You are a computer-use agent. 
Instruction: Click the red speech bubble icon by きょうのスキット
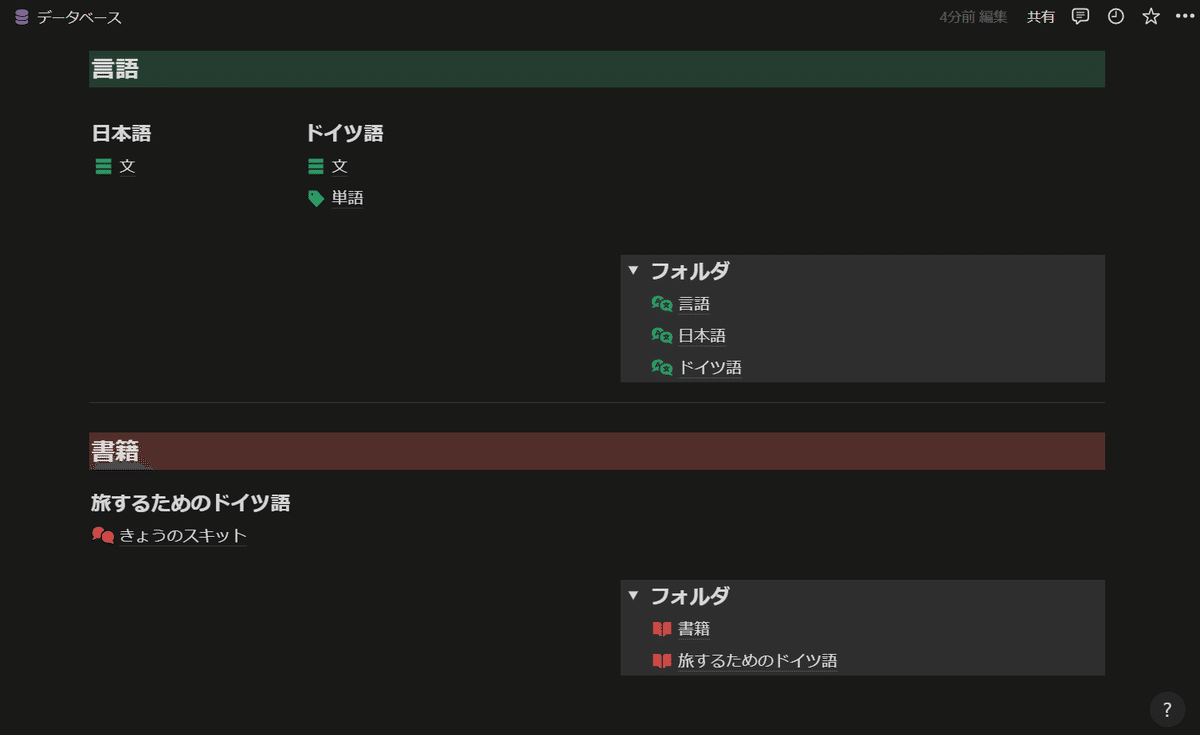(103, 535)
